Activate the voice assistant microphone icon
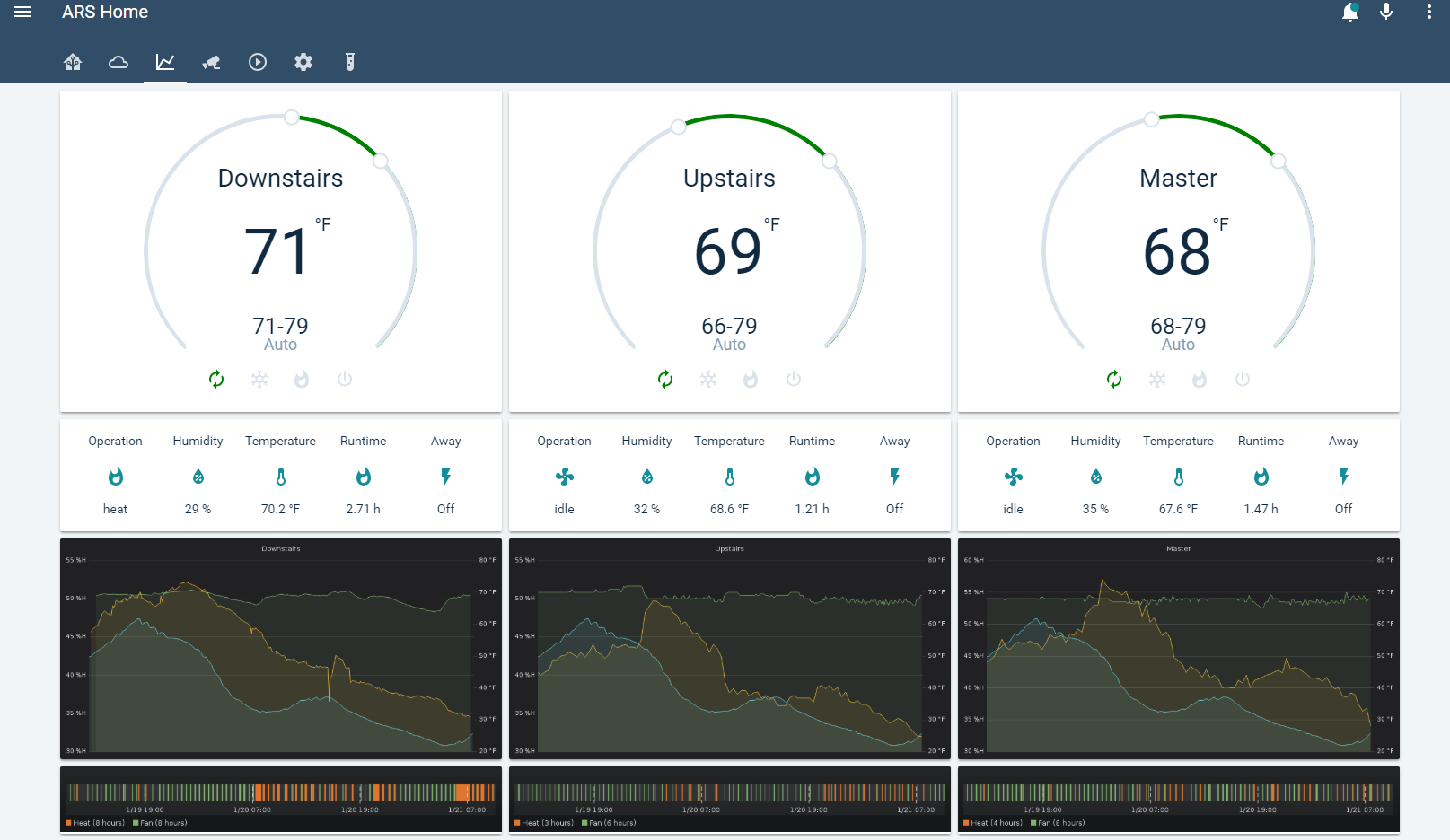 1385,13
